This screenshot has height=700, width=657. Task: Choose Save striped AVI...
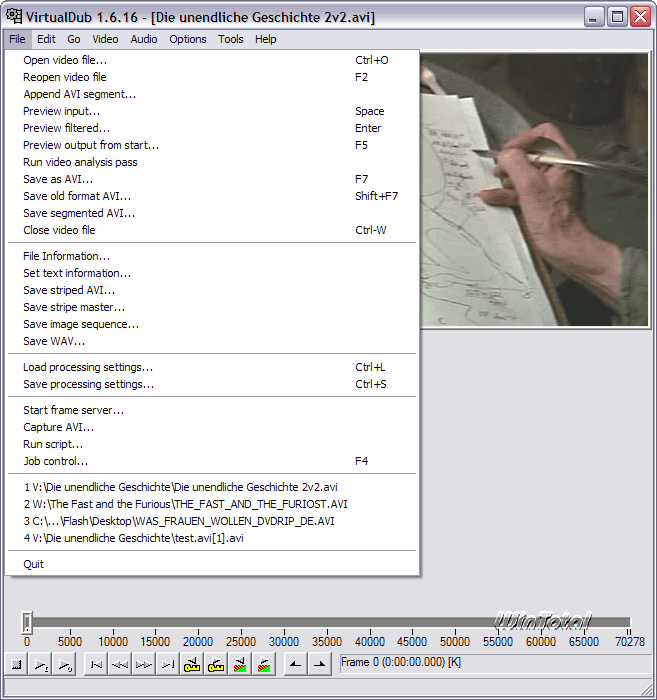tap(212, 290)
